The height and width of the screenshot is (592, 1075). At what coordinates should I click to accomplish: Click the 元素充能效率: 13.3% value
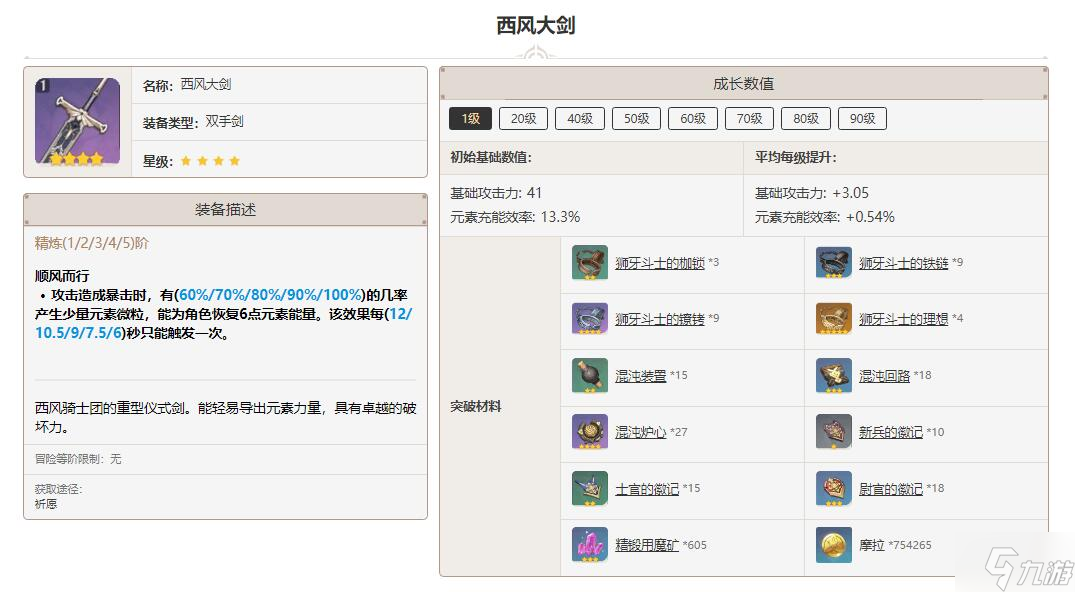tap(515, 217)
